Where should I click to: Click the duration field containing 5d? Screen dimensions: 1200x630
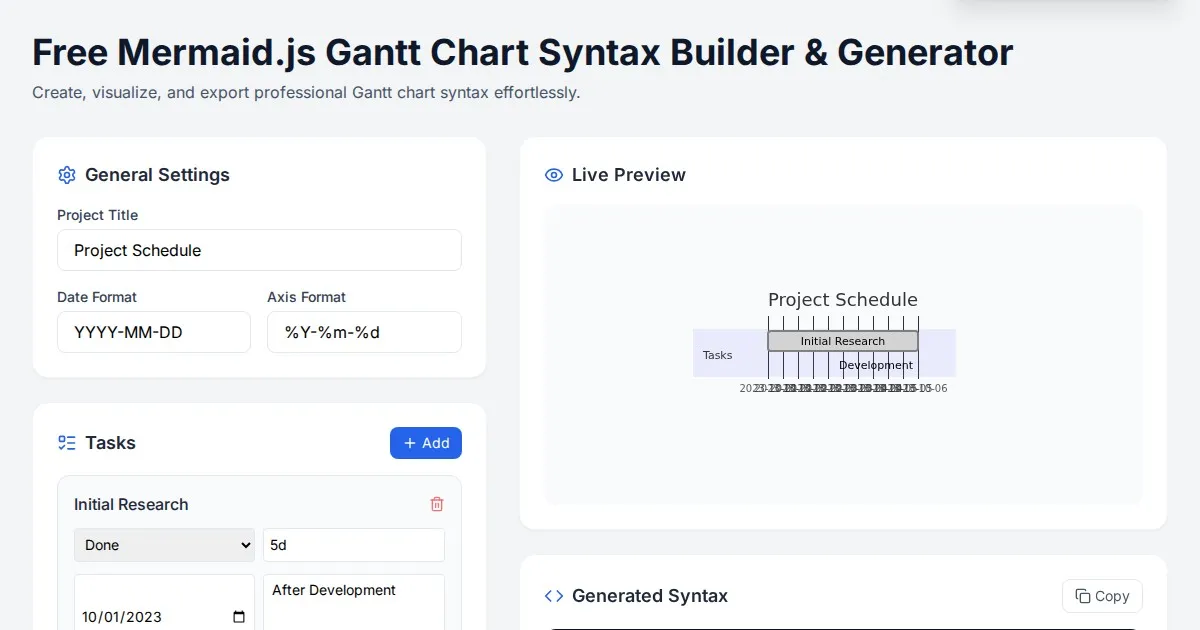354,545
